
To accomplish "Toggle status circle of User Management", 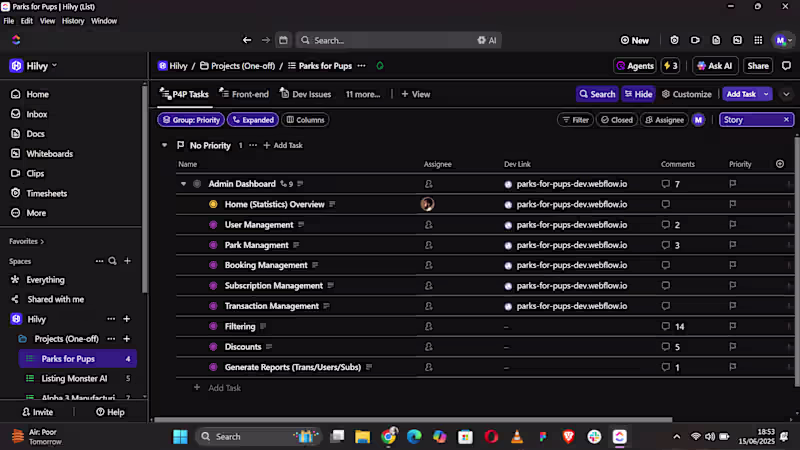I will point(213,224).
